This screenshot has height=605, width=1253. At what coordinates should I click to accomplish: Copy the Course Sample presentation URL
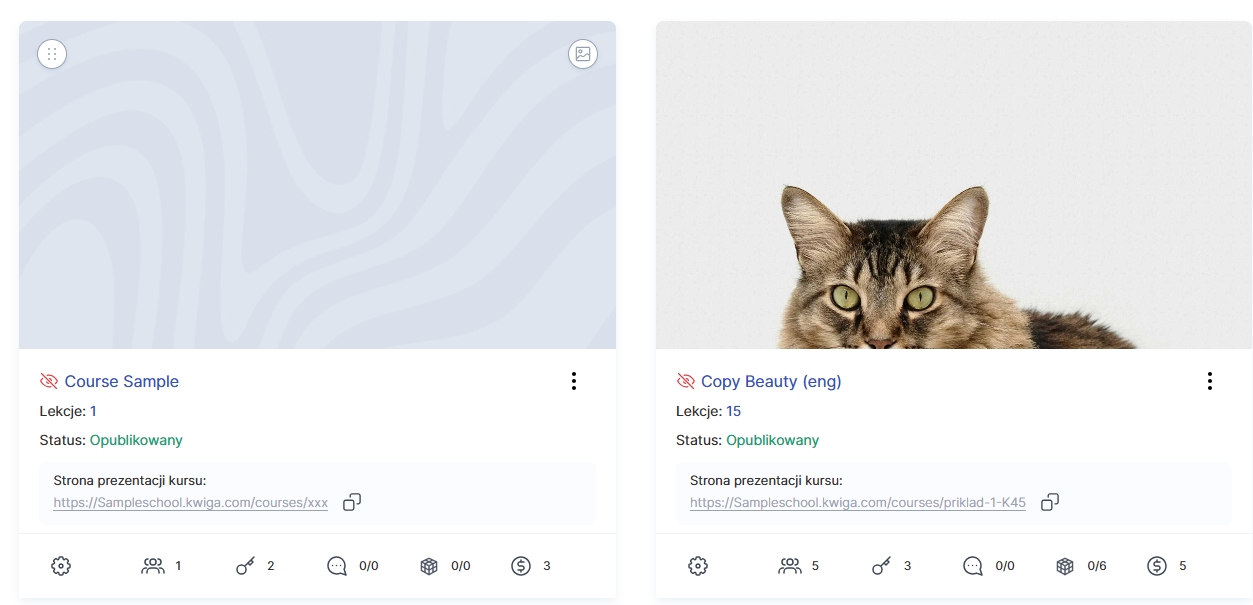coord(352,502)
